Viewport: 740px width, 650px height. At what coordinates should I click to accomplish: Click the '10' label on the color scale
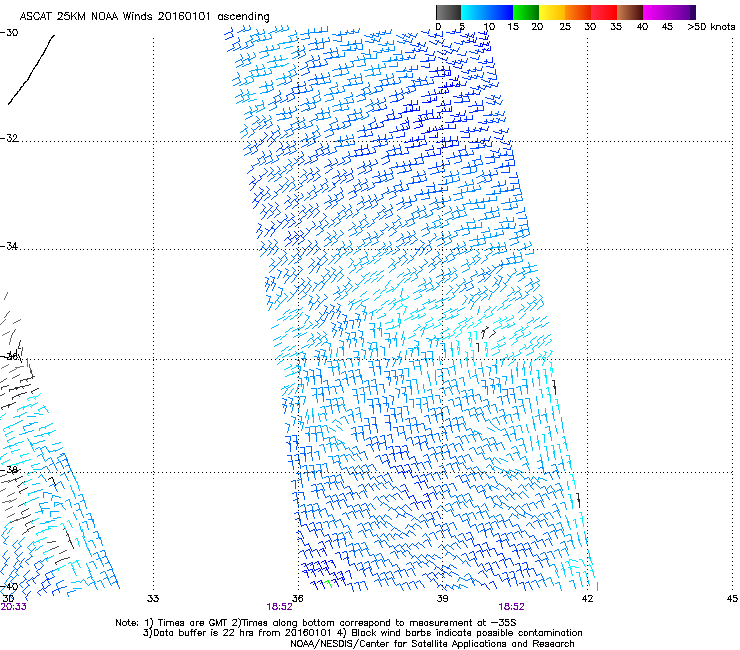click(x=489, y=27)
